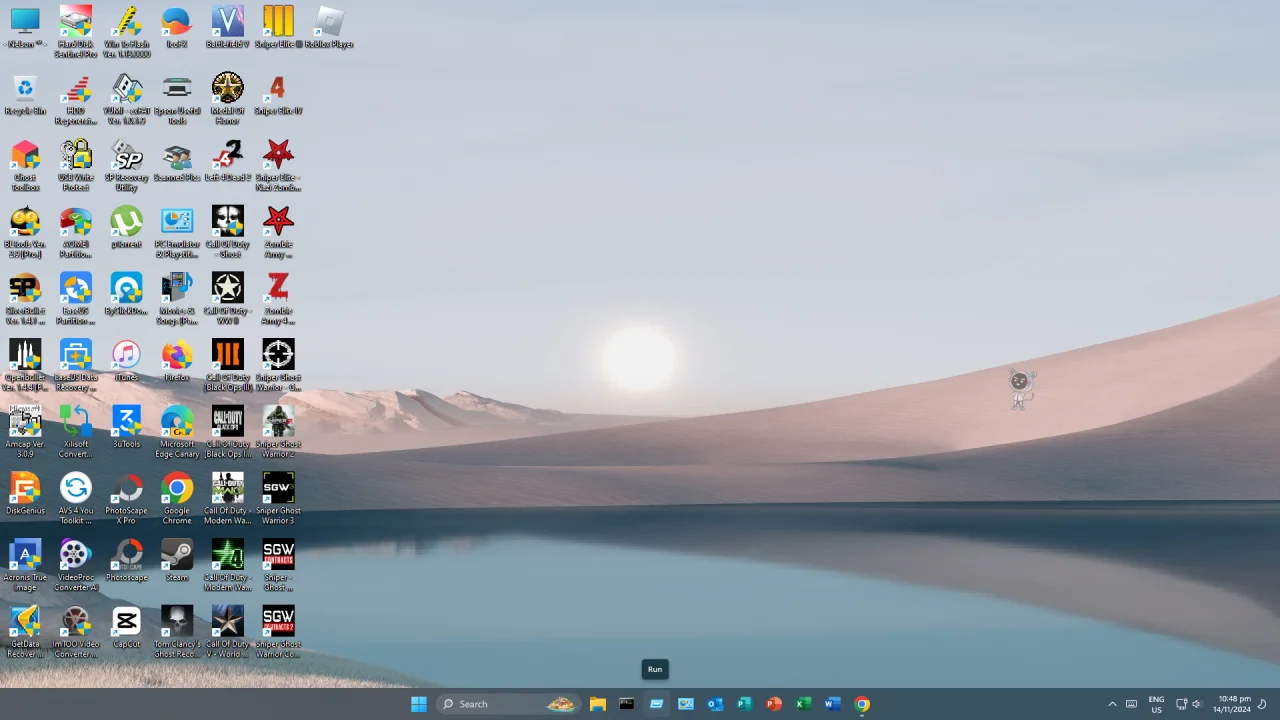
Task: Open File Explorer from the taskbar
Action: coord(598,704)
